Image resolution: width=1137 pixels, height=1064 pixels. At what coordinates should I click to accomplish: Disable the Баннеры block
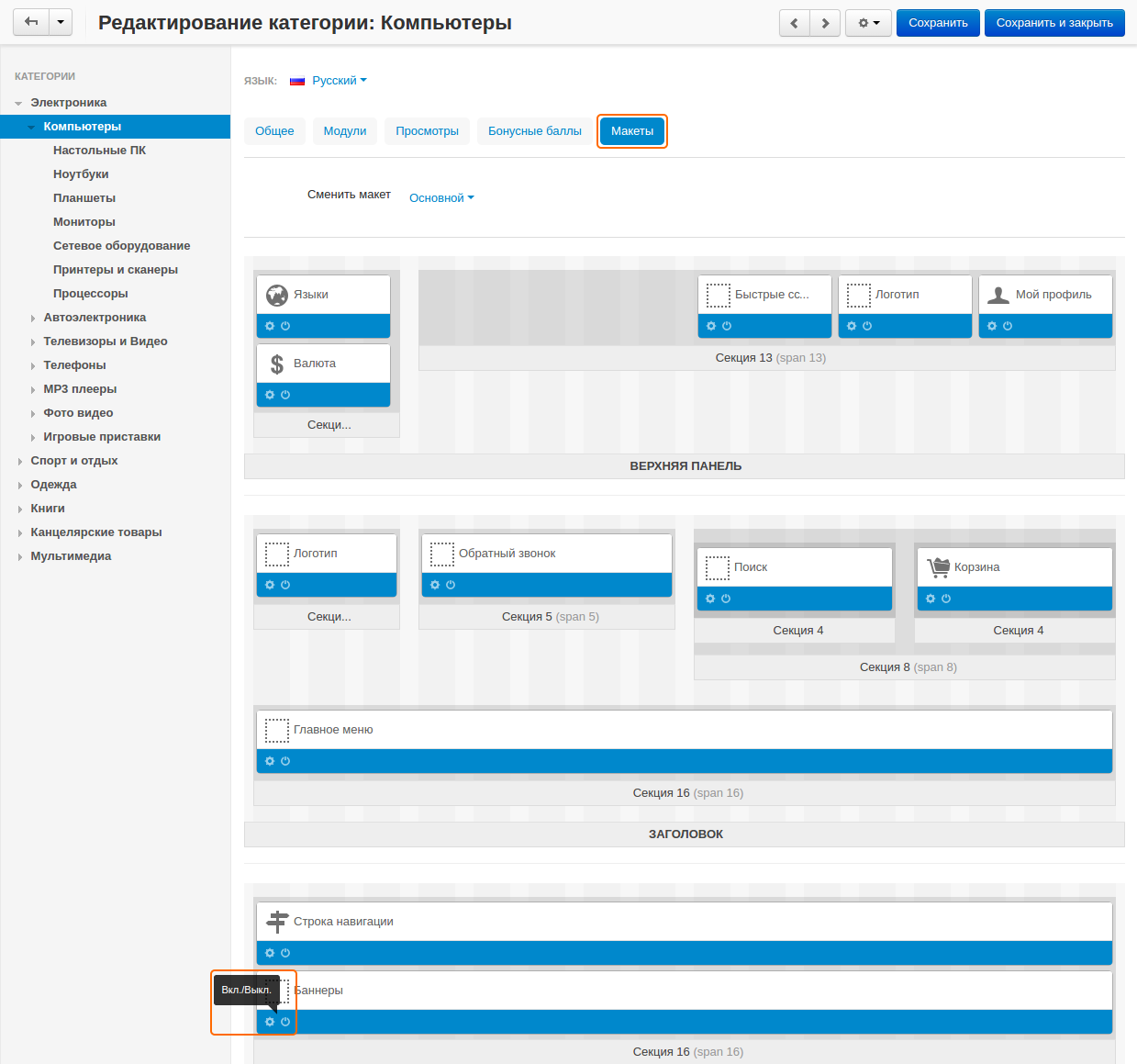pos(285,1022)
